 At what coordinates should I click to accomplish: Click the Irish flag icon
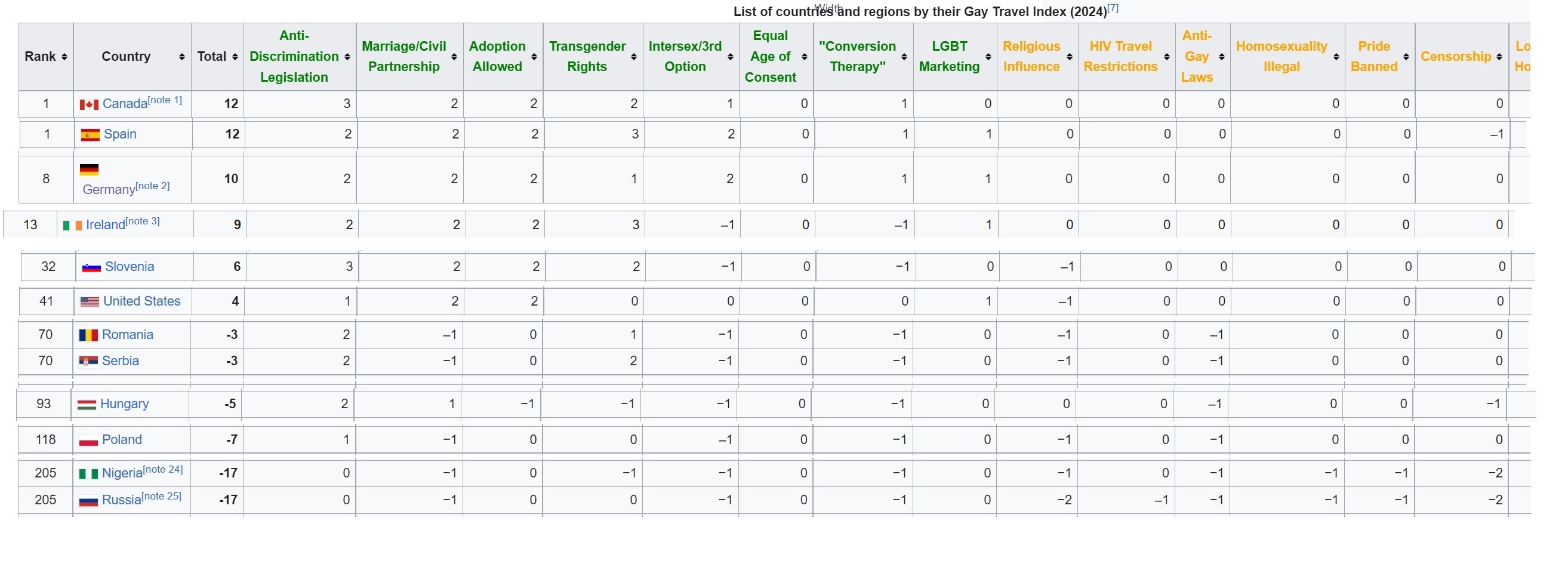point(72,226)
